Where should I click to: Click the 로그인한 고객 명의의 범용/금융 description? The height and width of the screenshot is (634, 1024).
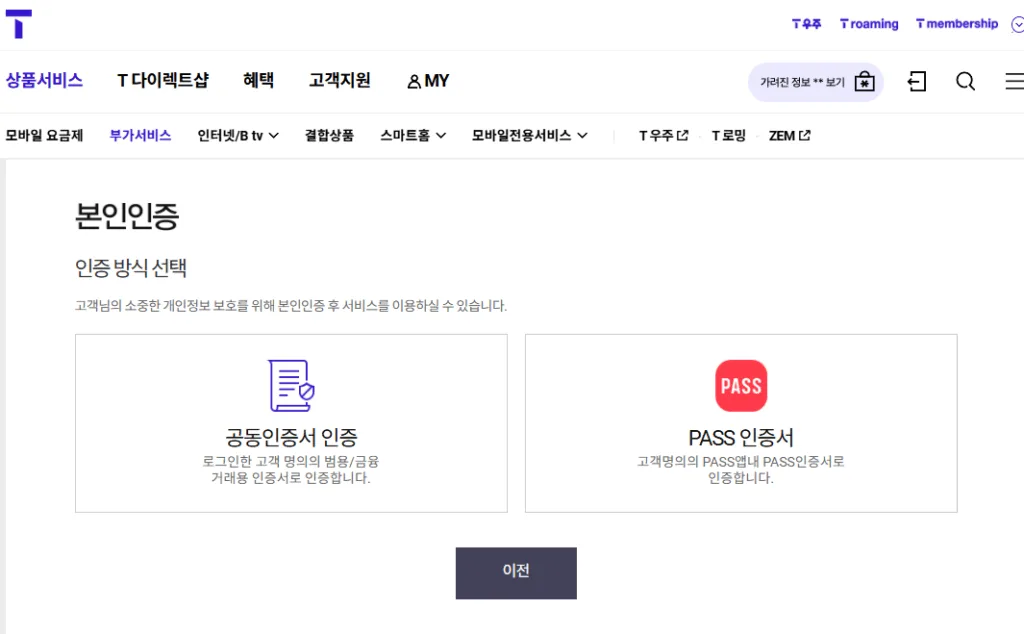coord(291,469)
